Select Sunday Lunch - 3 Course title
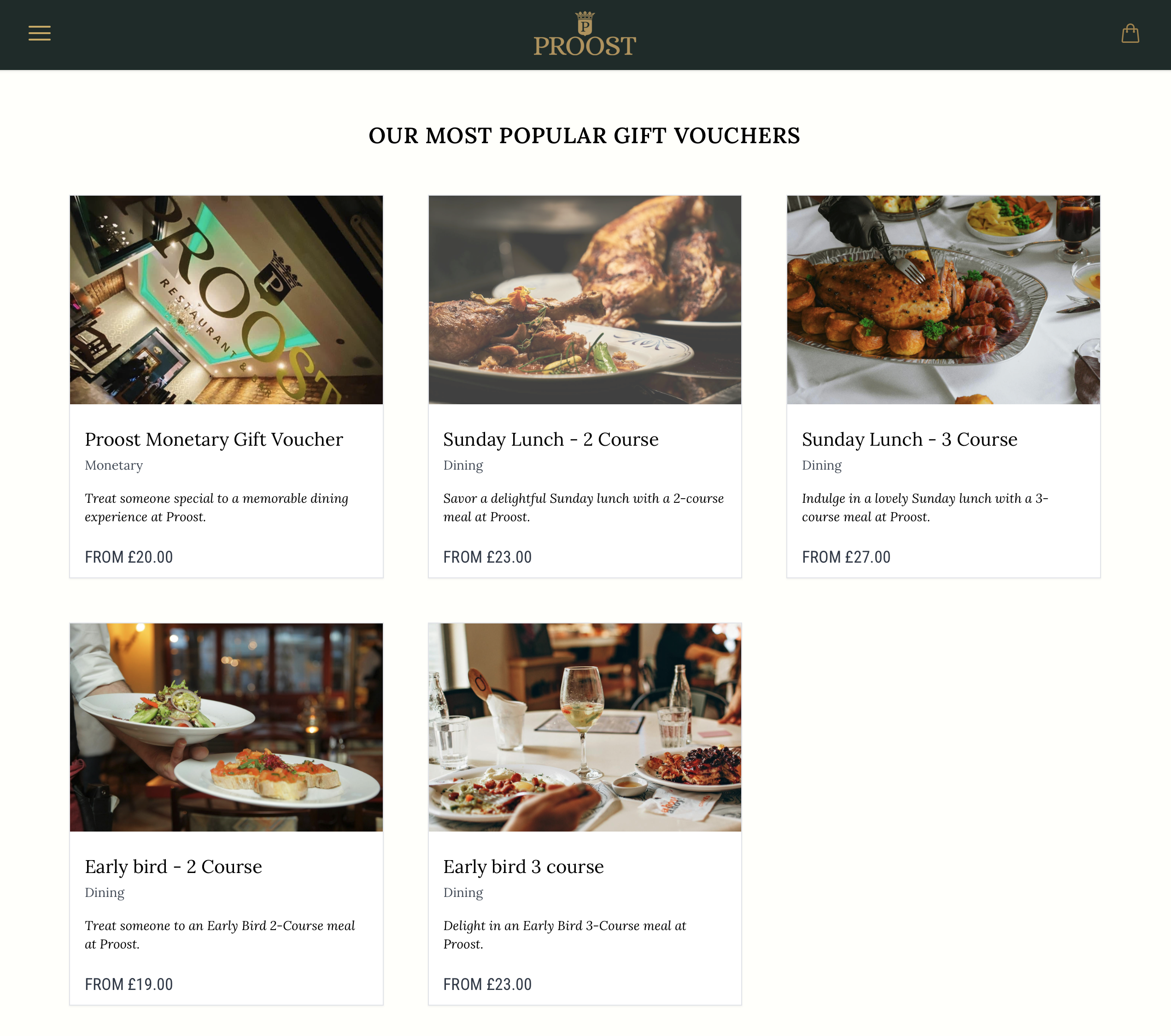 click(910, 439)
